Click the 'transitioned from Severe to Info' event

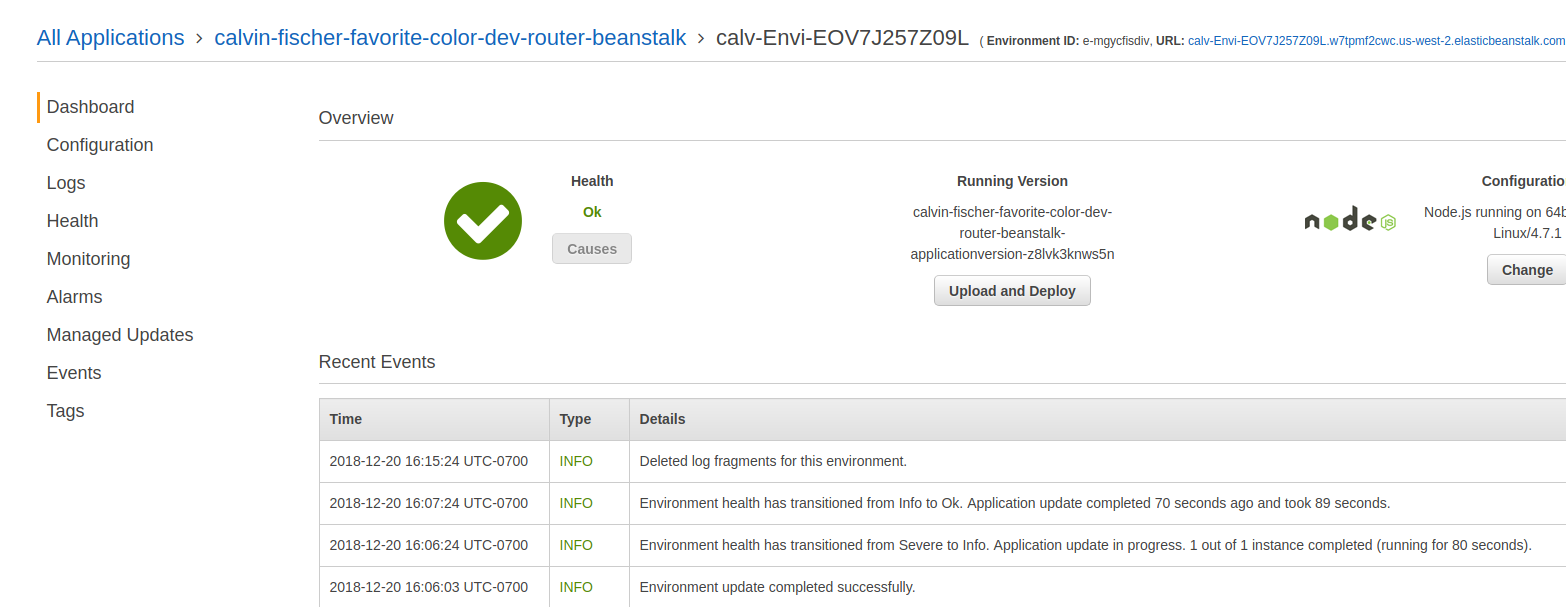tap(1086, 545)
